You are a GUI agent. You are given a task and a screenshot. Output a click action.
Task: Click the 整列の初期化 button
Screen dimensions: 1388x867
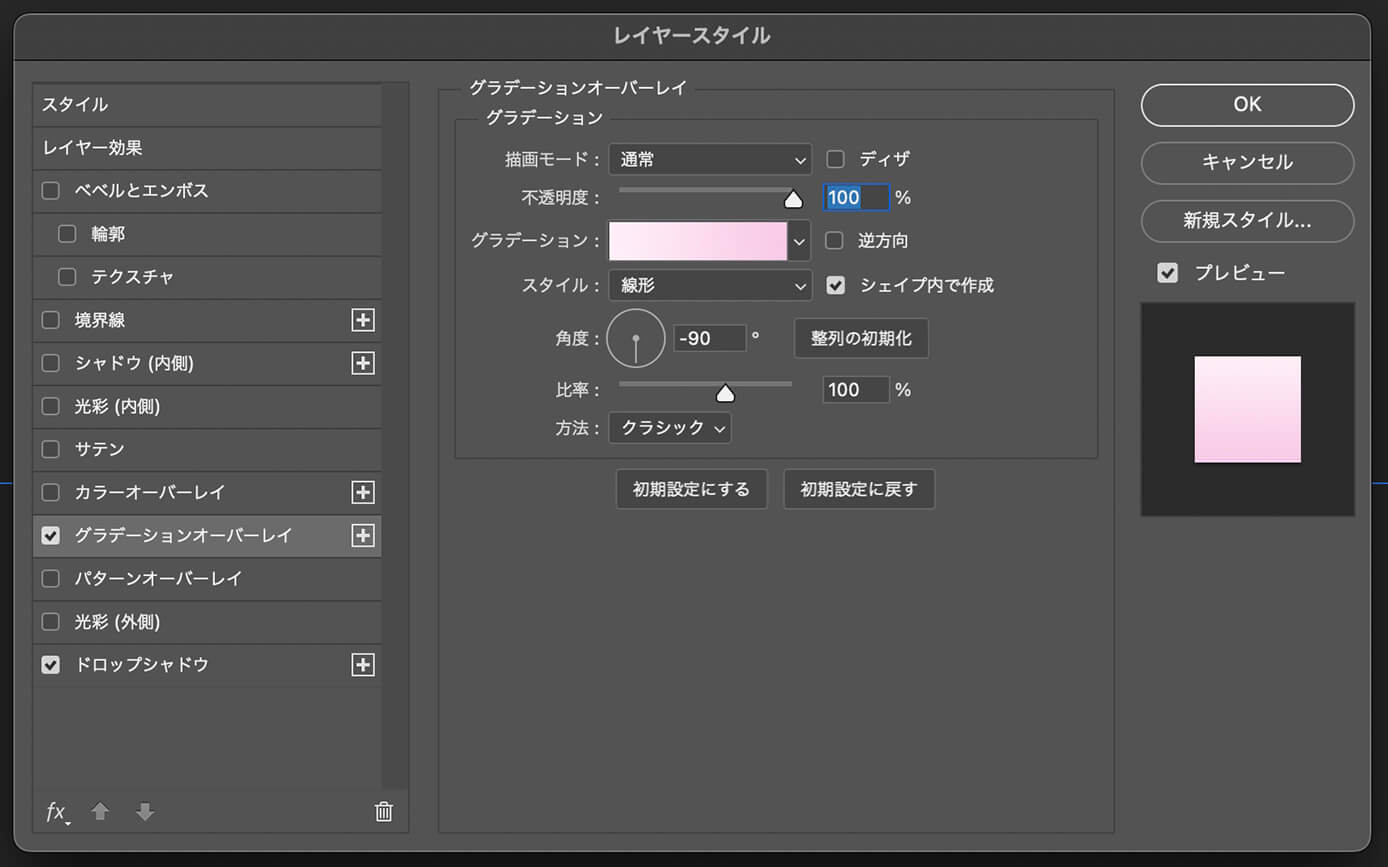pos(861,339)
